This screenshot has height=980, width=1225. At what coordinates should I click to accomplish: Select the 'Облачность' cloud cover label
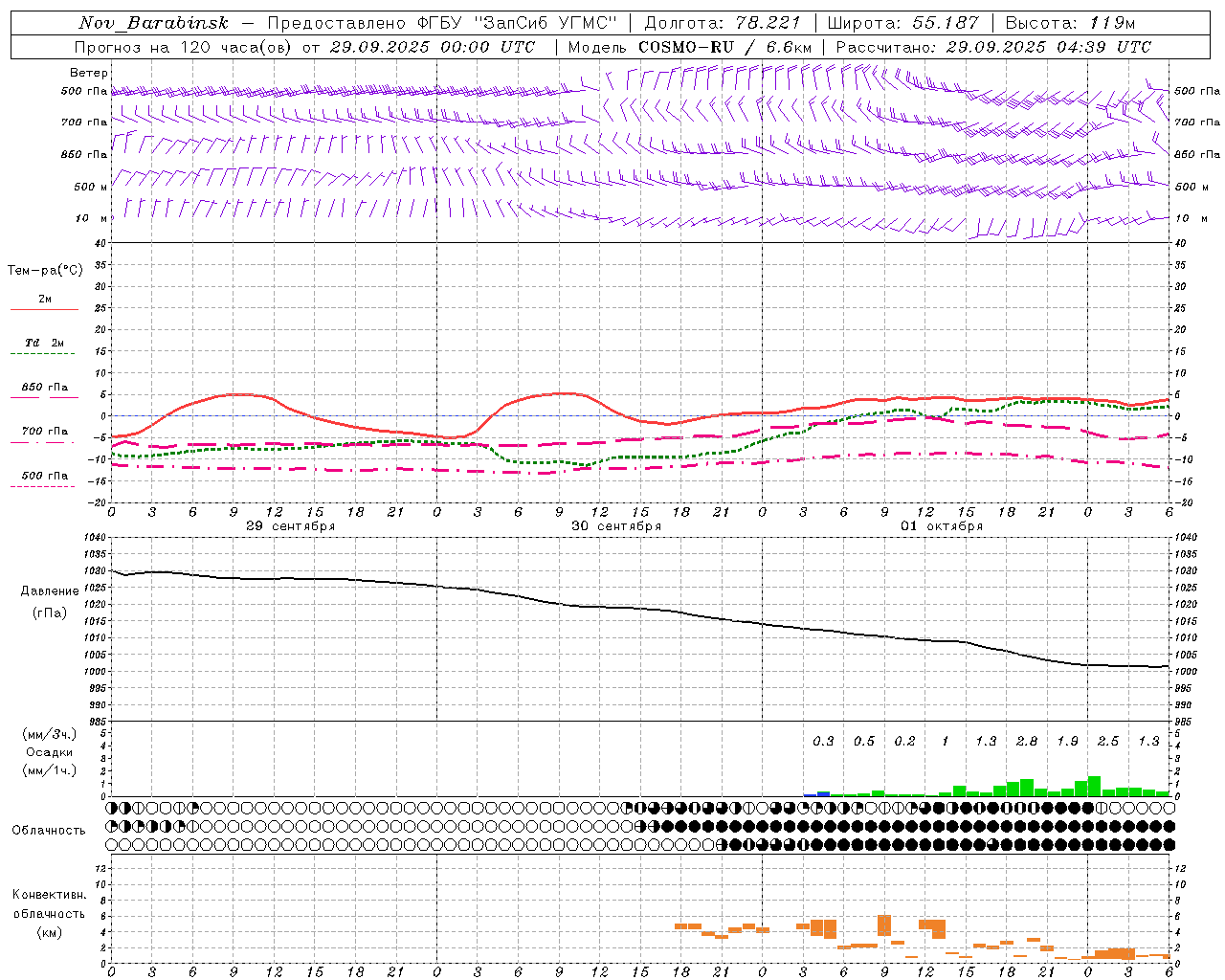click(49, 831)
